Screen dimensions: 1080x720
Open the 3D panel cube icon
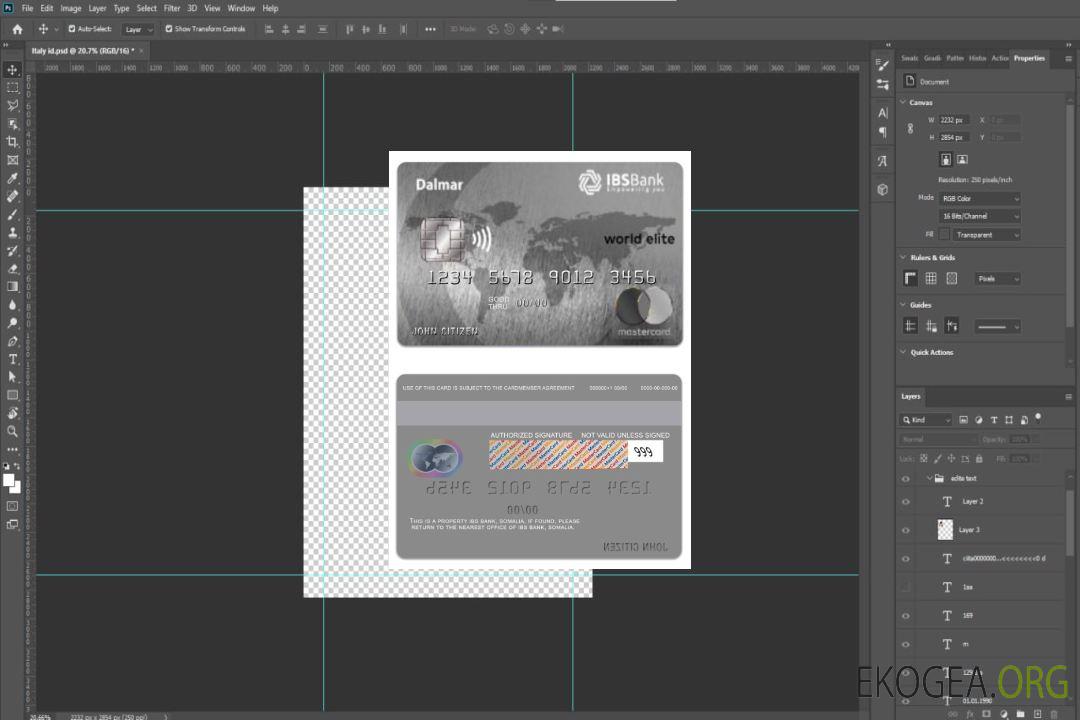pos(882,189)
